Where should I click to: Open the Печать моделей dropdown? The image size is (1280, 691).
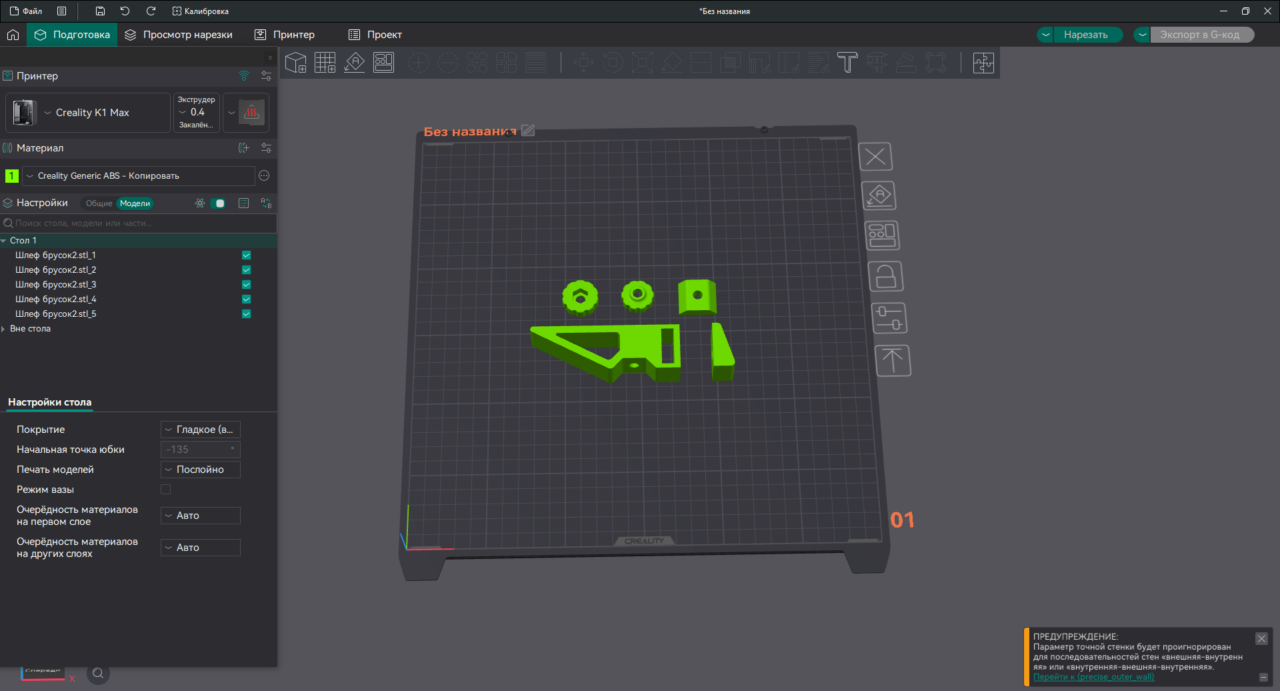(200, 470)
